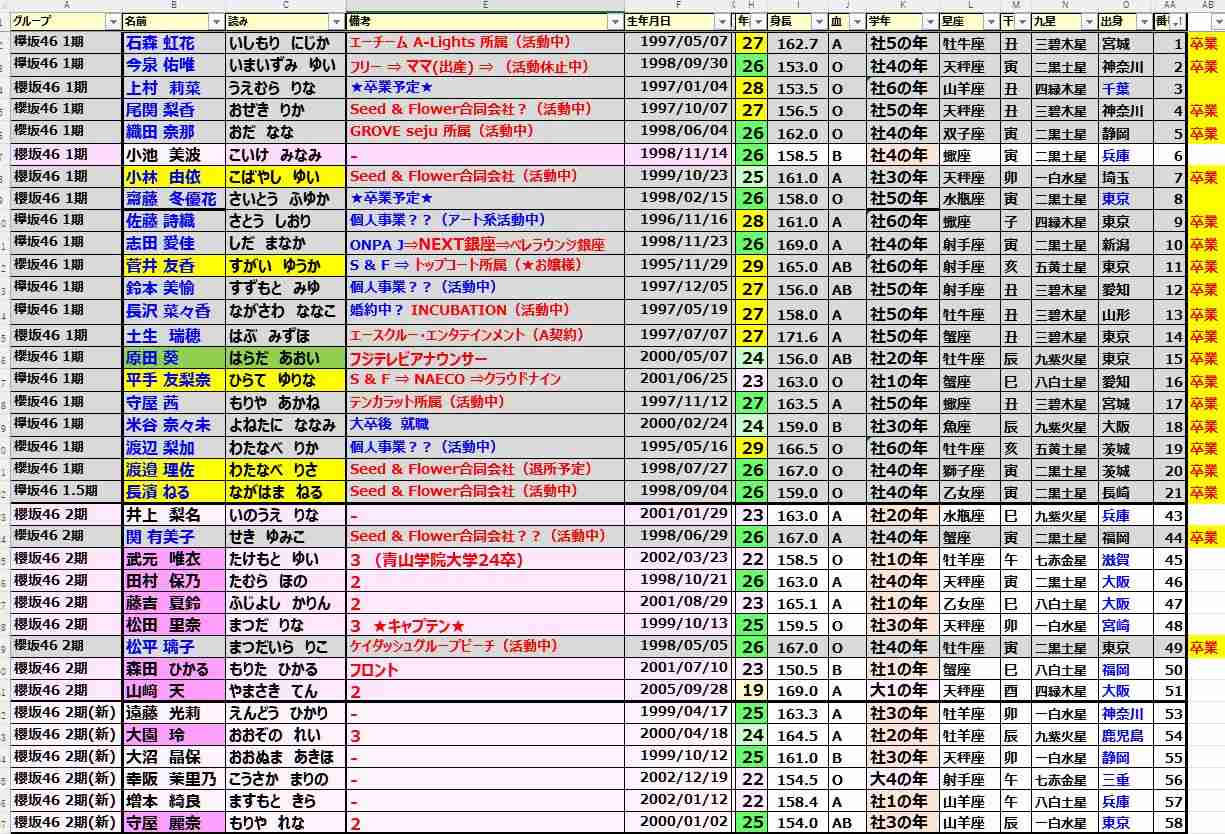1225x834 pixels.
Task: Click the height value 171.6
Action: [798, 336]
